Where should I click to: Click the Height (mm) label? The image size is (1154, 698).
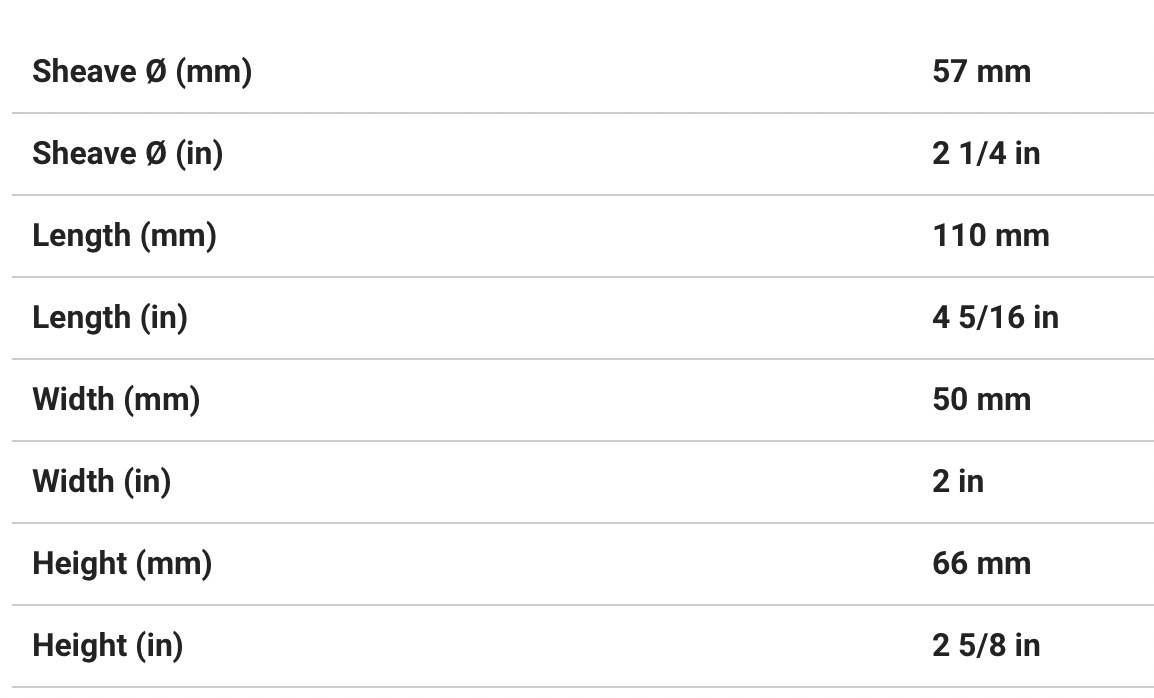[122, 564]
